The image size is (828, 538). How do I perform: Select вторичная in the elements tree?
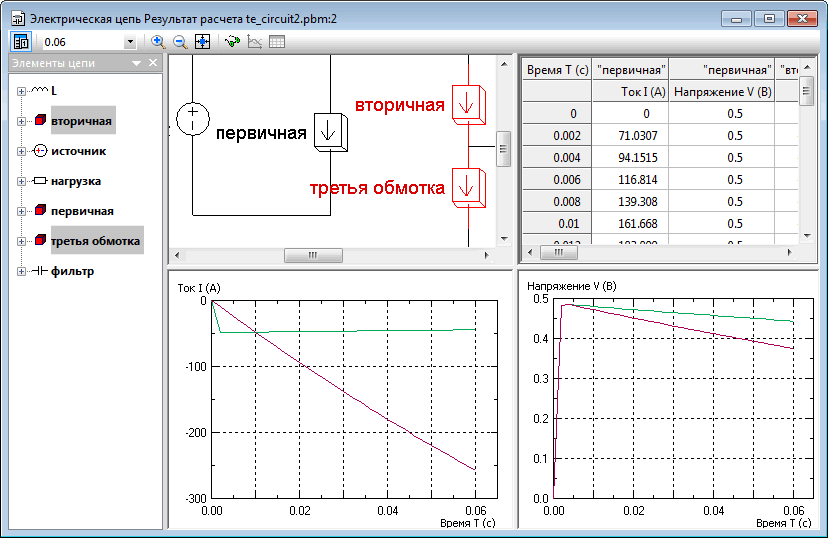click(x=82, y=121)
